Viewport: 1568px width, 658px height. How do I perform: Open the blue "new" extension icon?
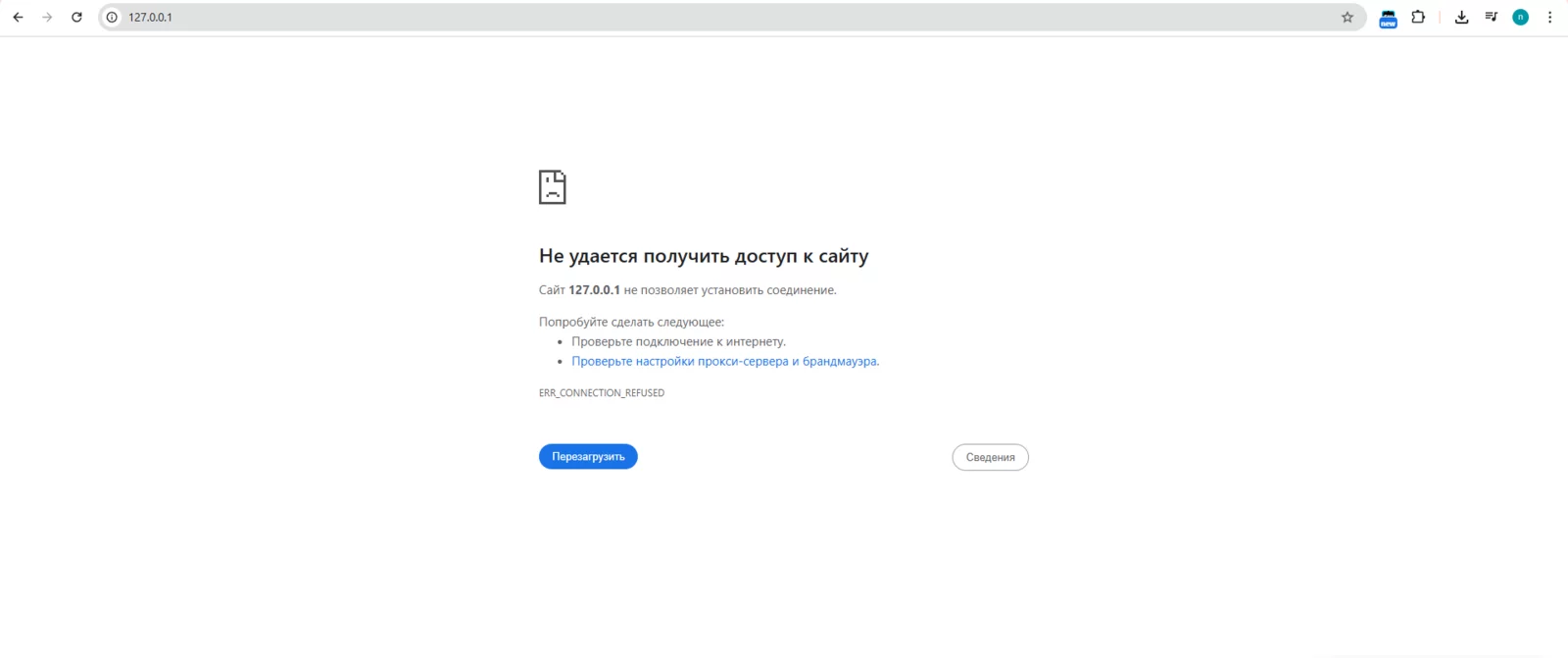(1388, 18)
